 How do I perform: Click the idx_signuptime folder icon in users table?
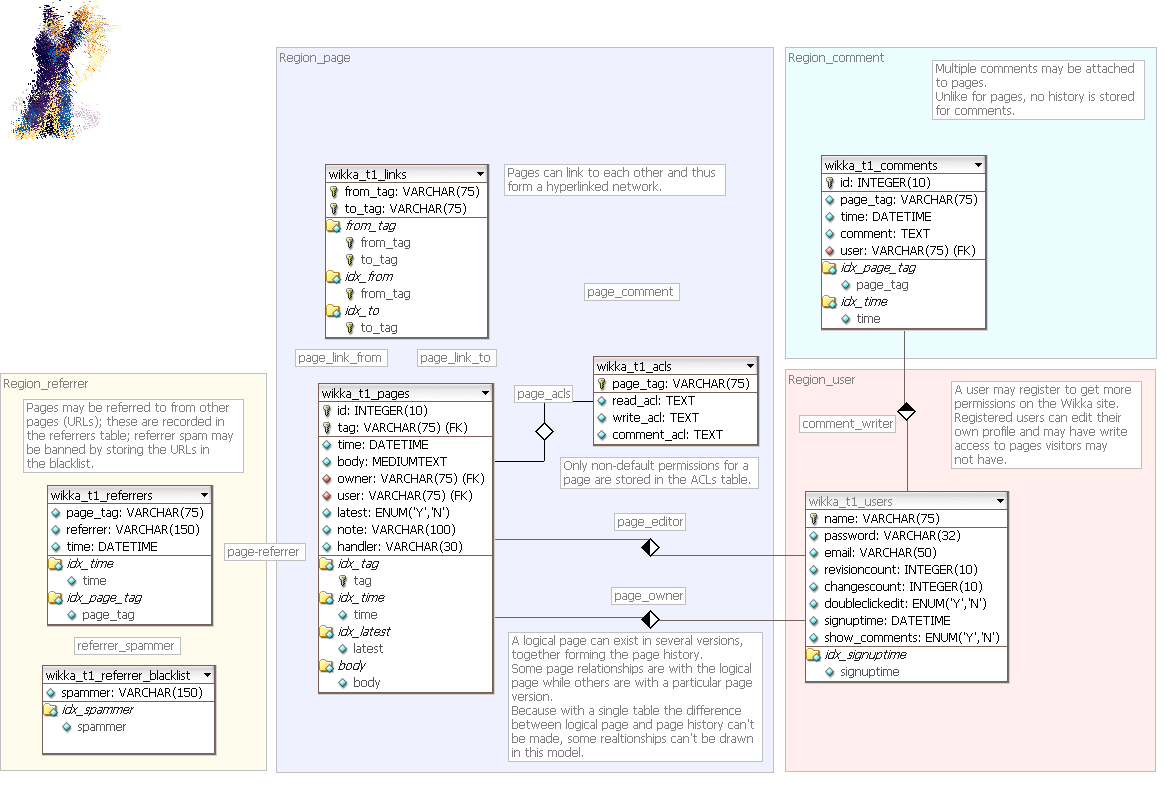(814, 655)
